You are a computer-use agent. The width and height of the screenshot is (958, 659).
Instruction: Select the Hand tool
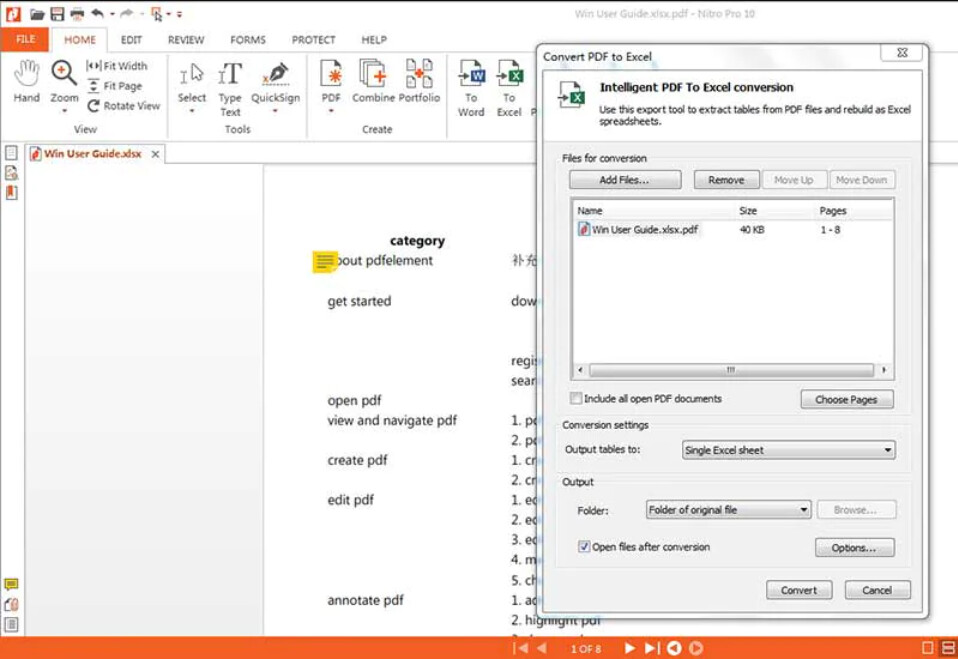click(27, 81)
